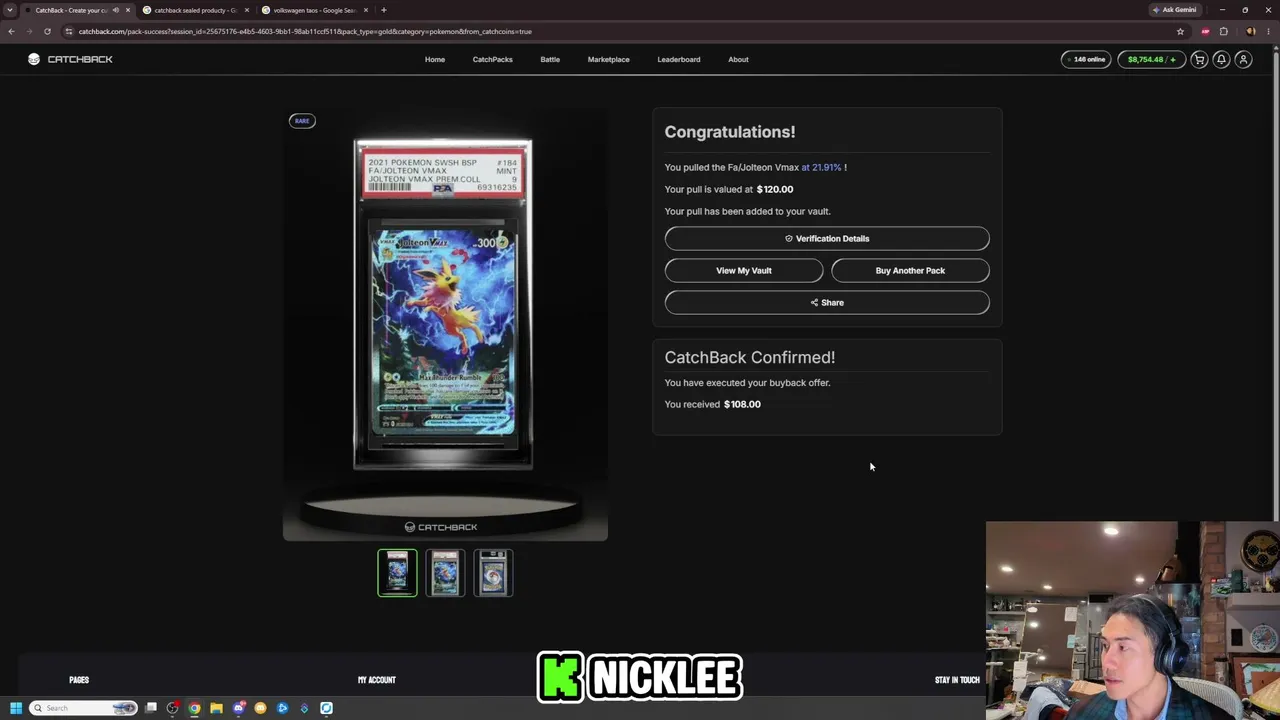Open the notifications bell
1280x720 pixels.
[x=1221, y=59]
